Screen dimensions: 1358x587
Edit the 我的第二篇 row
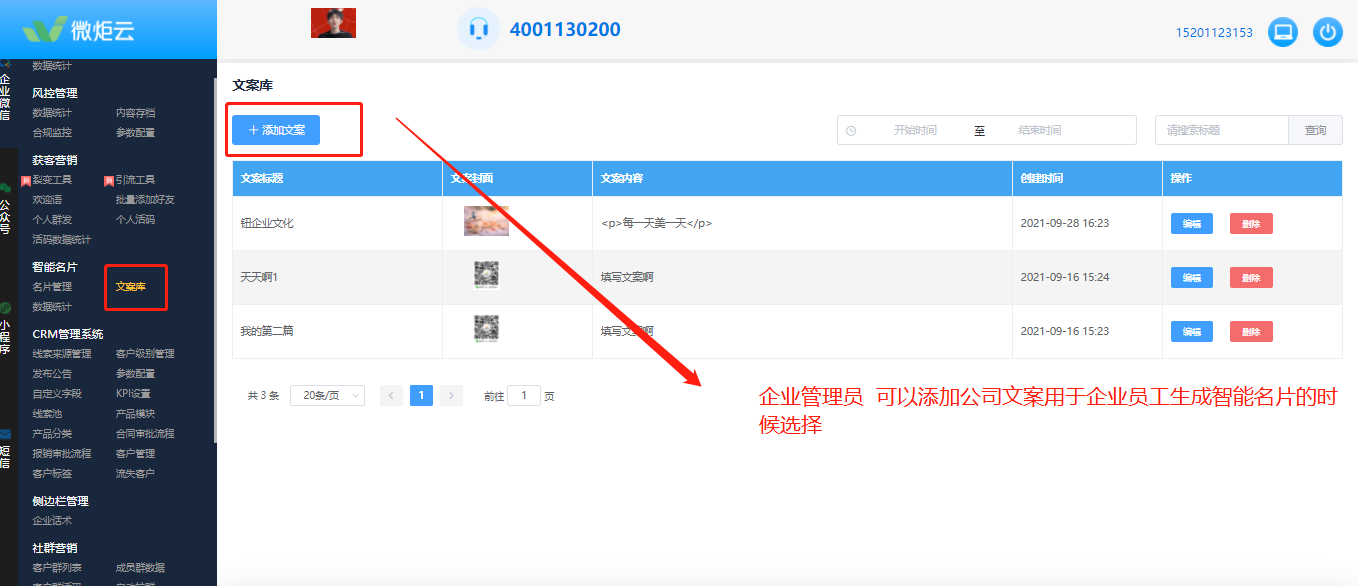1192,331
